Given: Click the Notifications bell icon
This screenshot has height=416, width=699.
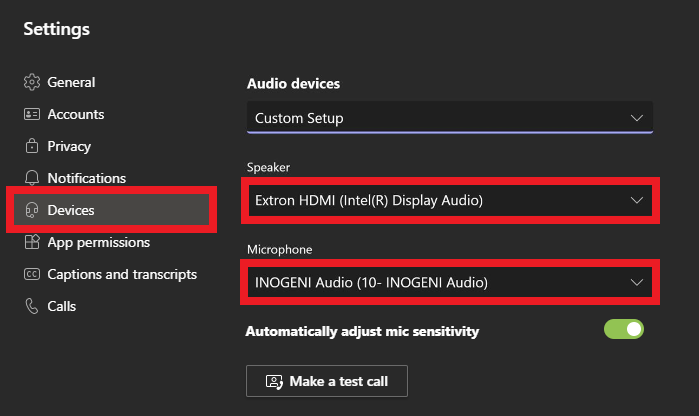Looking at the screenshot, I should coord(32,178).
